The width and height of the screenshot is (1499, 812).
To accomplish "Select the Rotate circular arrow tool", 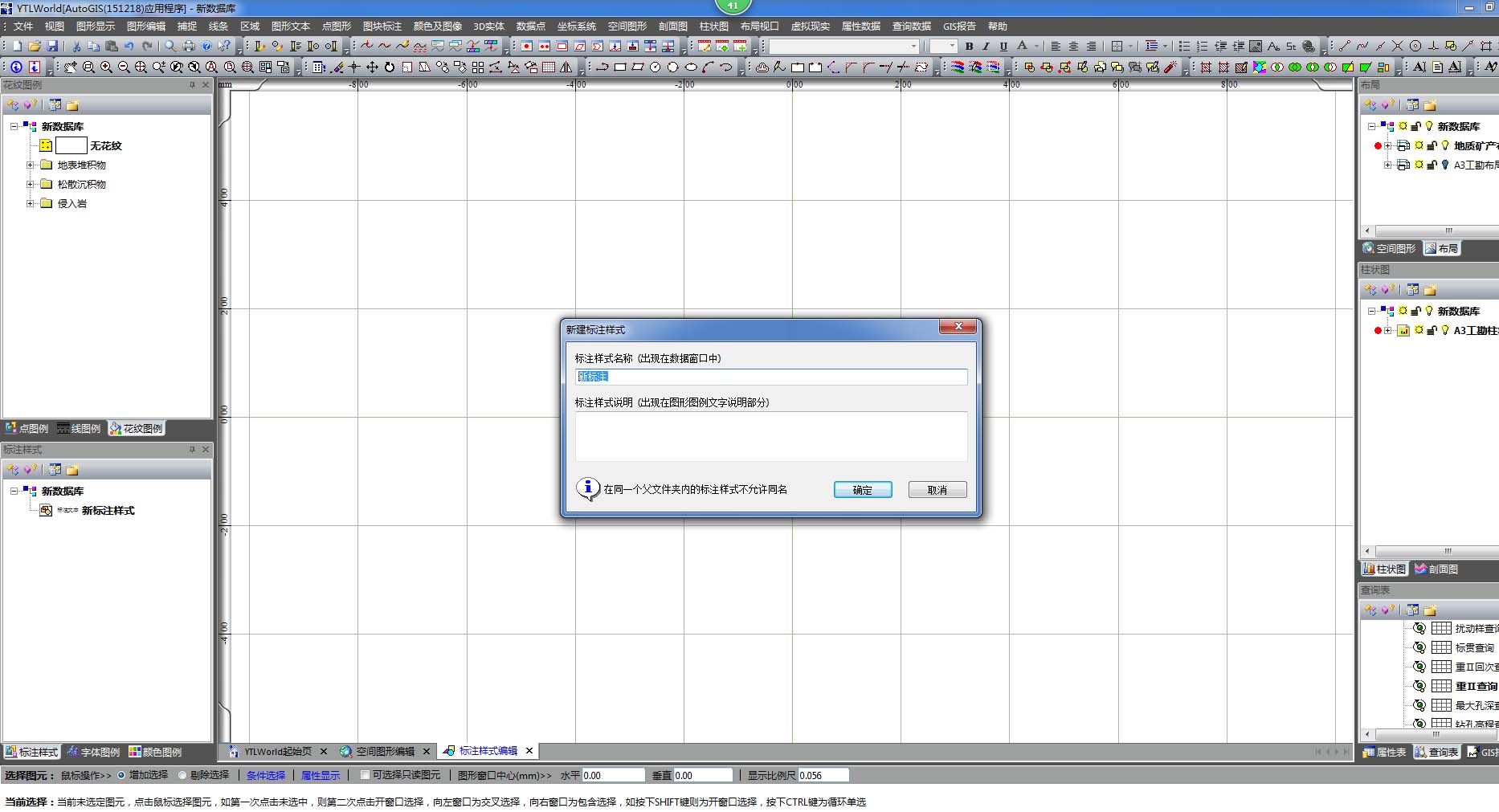I will [x=390, y=67].
